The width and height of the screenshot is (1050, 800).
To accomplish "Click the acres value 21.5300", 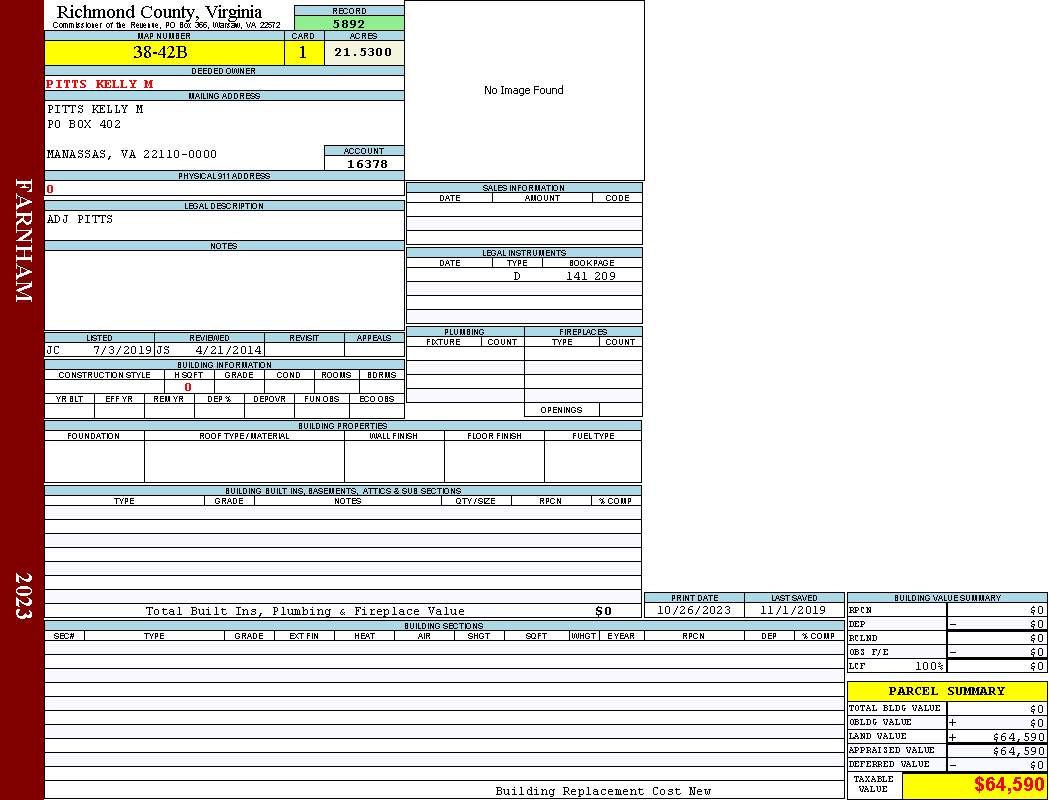I will (363, 53).
